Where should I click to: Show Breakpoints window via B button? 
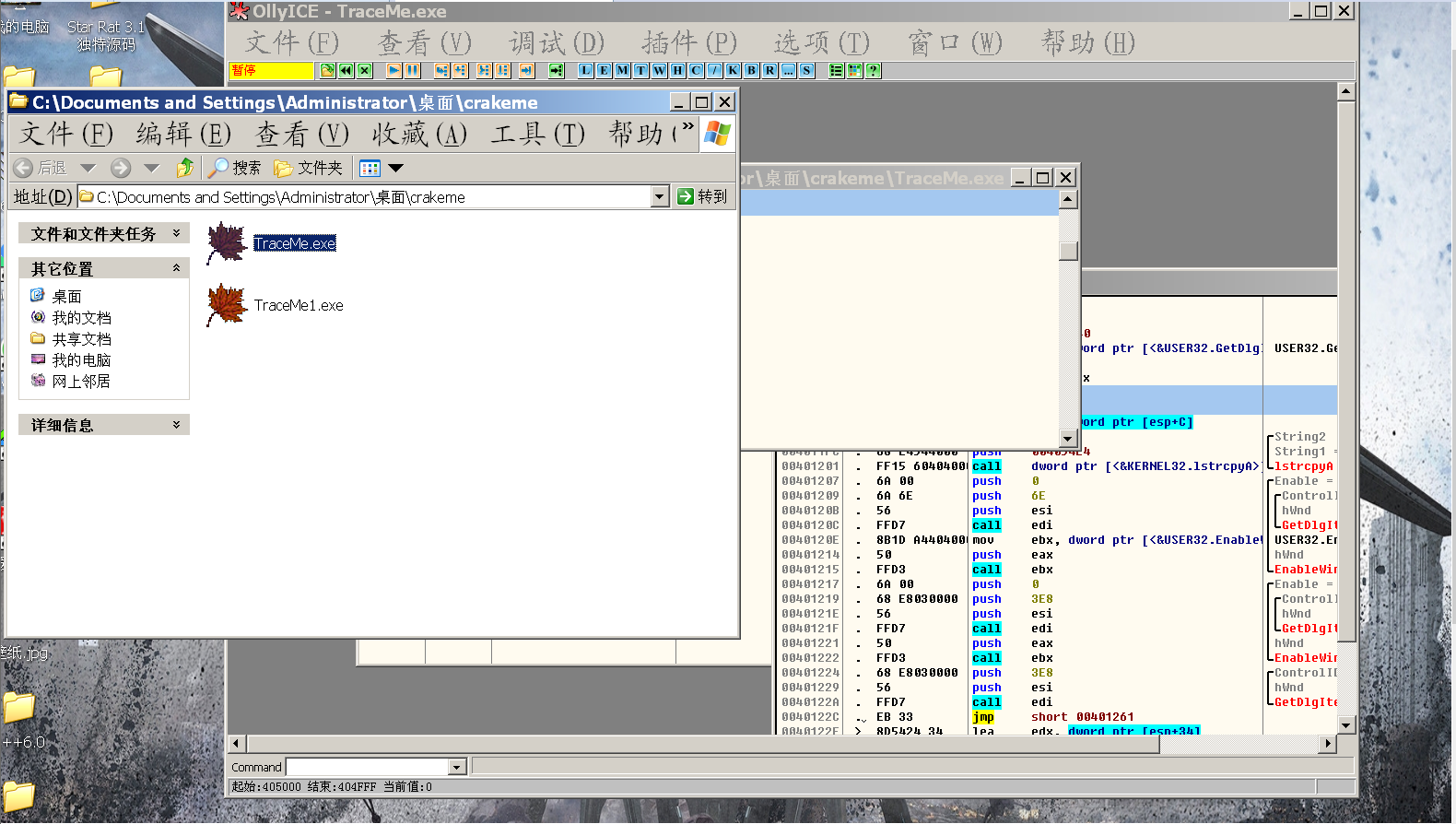coord(751,70)
